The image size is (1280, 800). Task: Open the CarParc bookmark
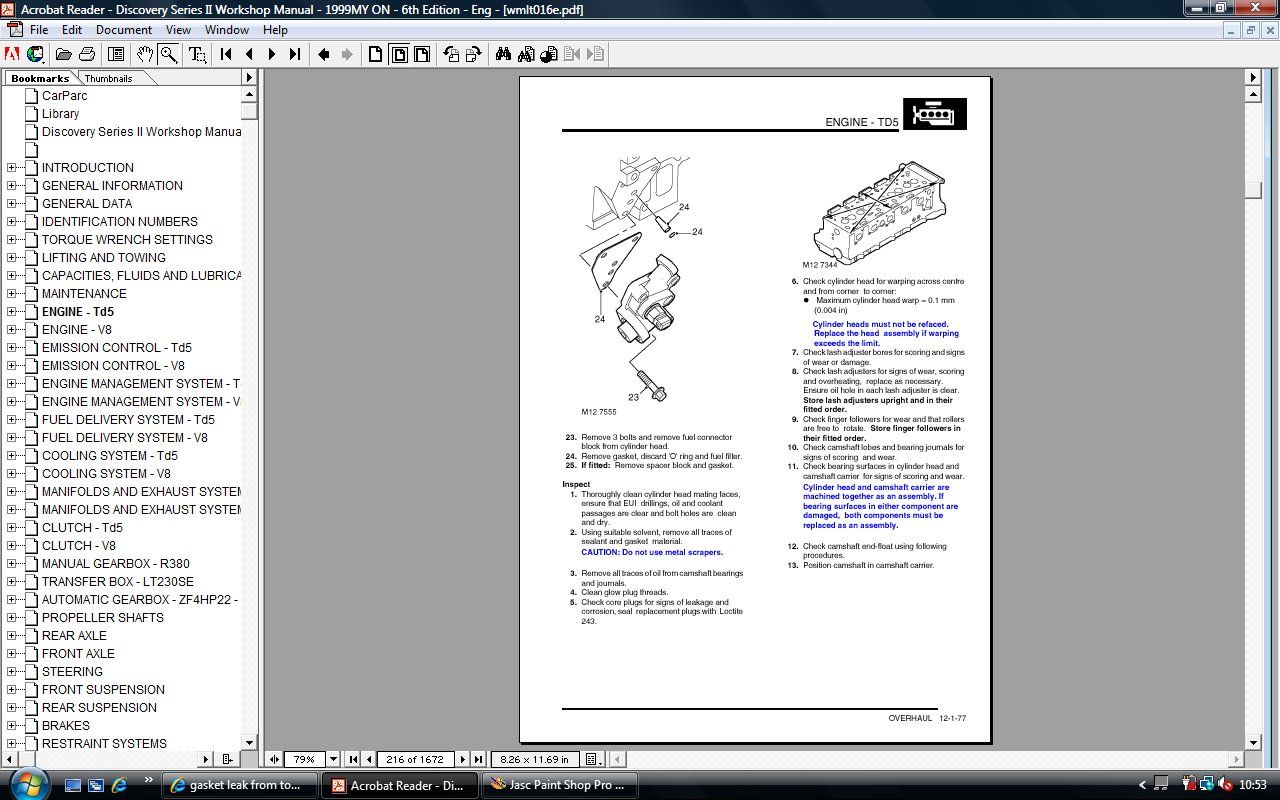tap(64, 95)
